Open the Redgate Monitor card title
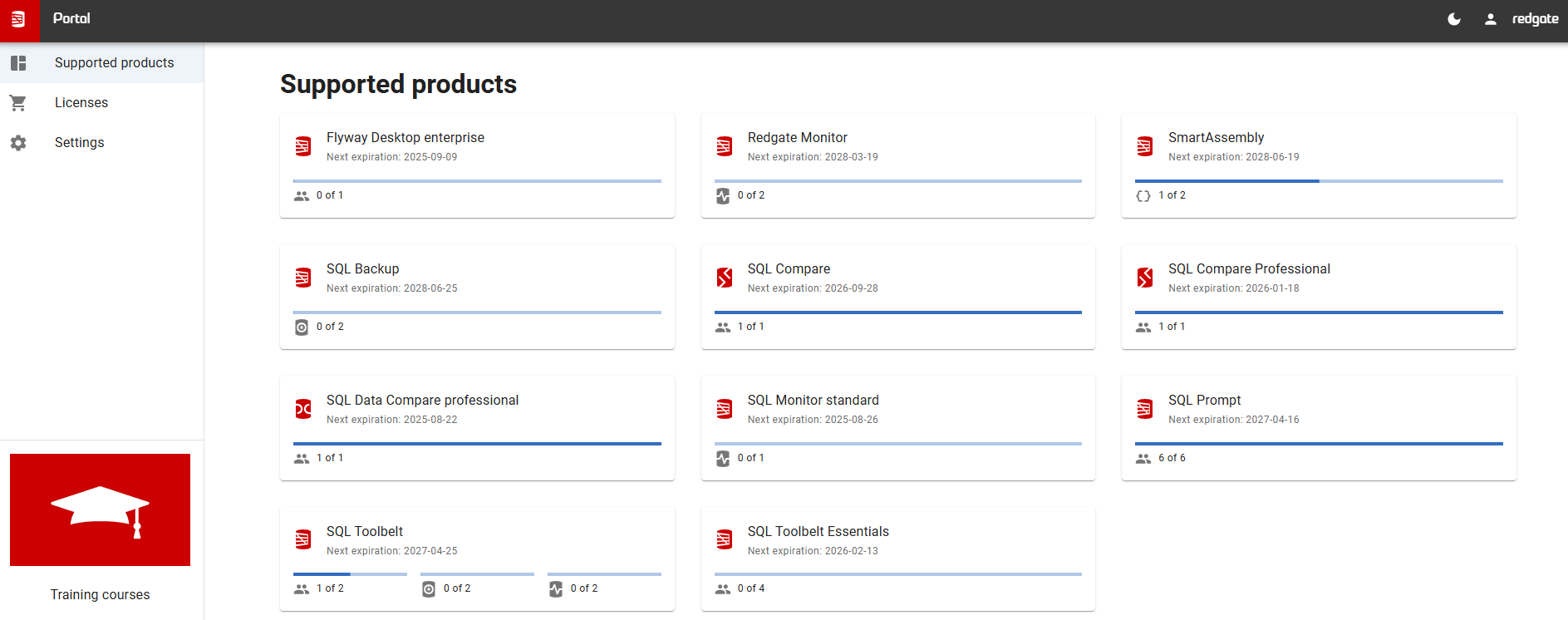1568x620 pixels. pos(797,137)
